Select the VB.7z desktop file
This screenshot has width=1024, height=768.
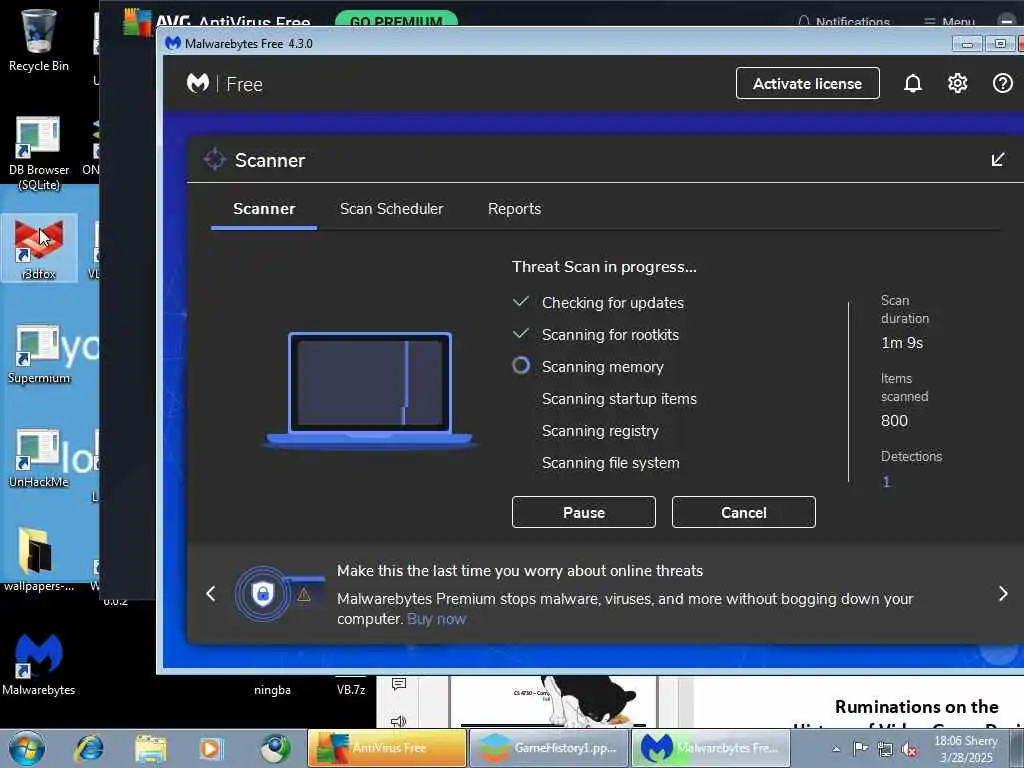[351, 690]
